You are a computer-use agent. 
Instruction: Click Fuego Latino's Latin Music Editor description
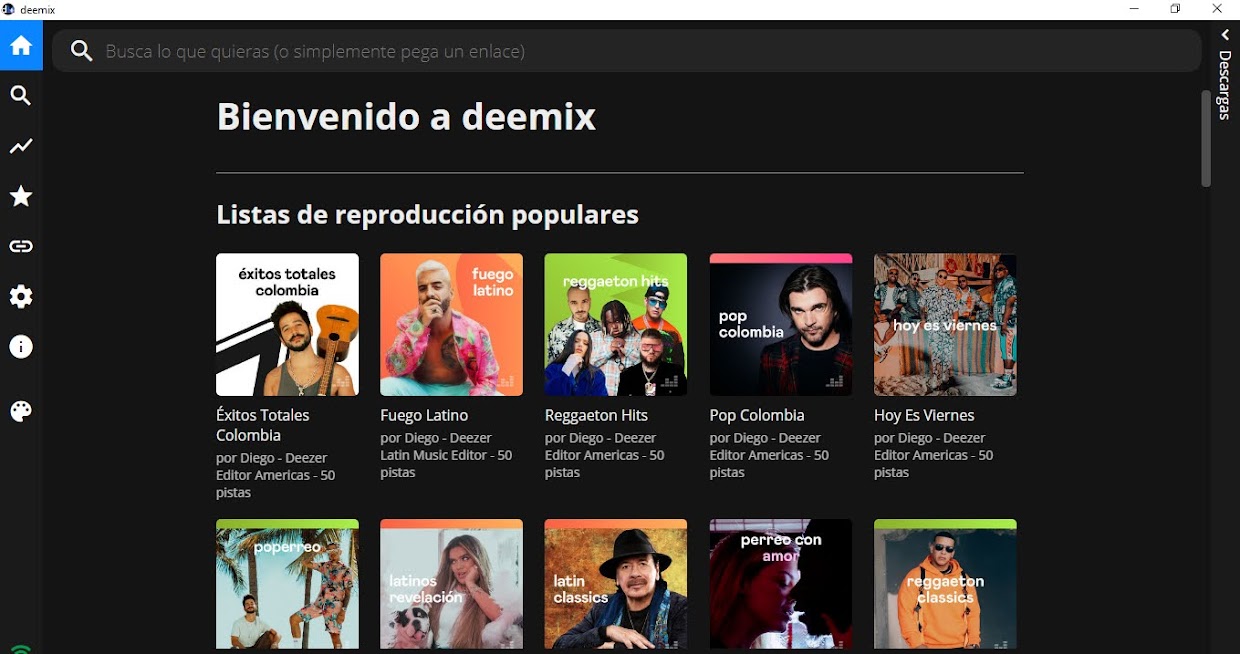tap(446, 455)
